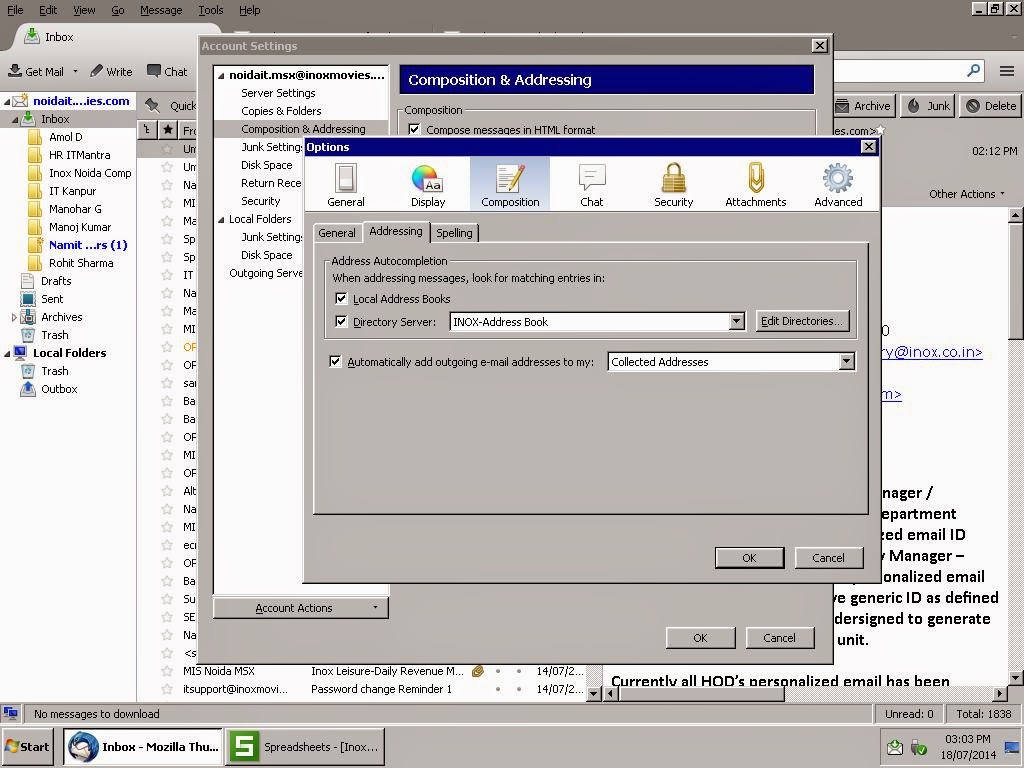Uncheck Local Address Books autocompletion
The image size is (1024, 768).
point(342,298)
